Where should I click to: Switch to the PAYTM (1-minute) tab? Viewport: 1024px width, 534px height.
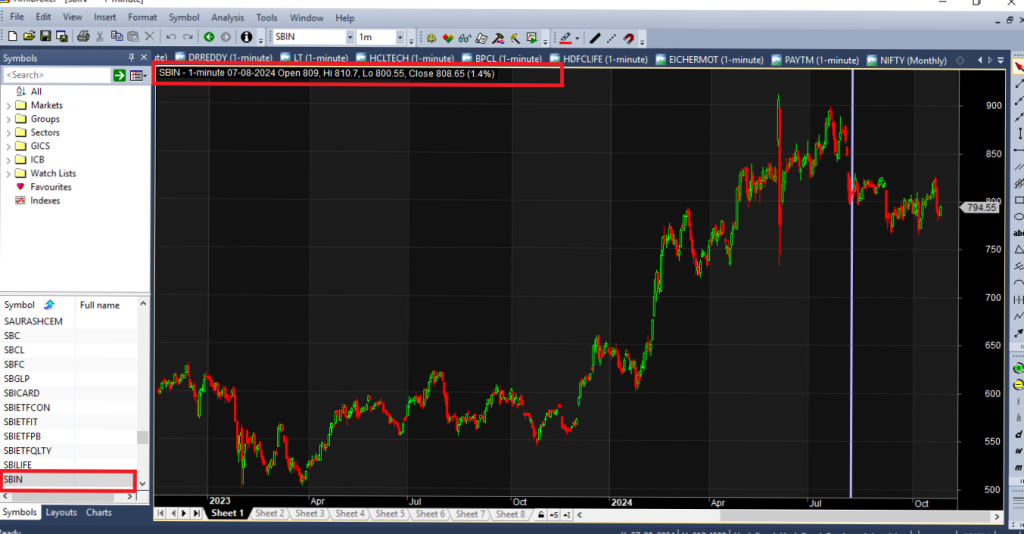(814, 60)
